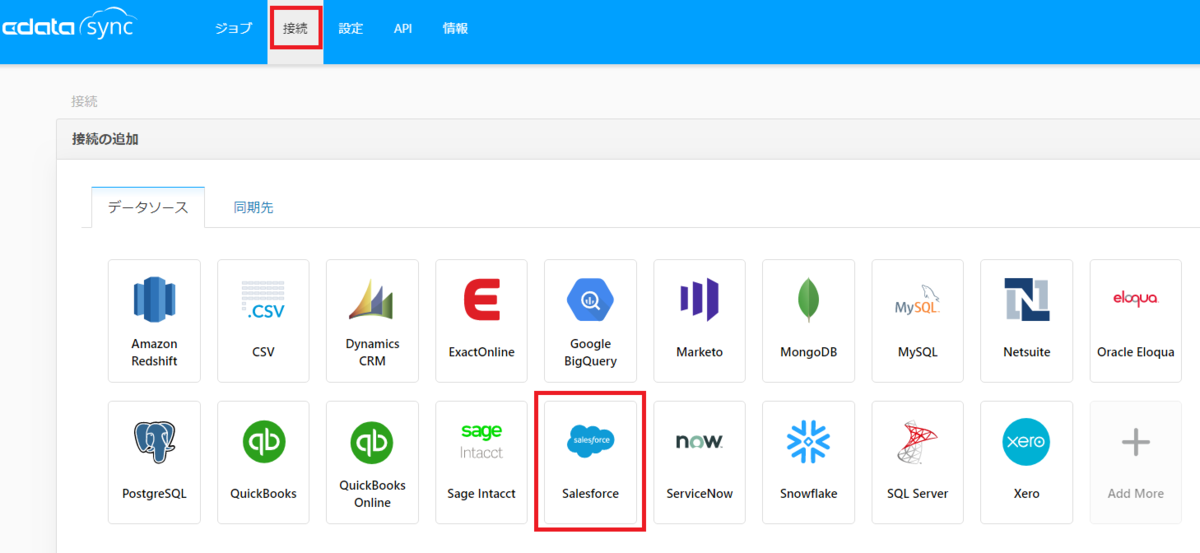Pick the MySQL connector
1200x553 pixels.
917,321
